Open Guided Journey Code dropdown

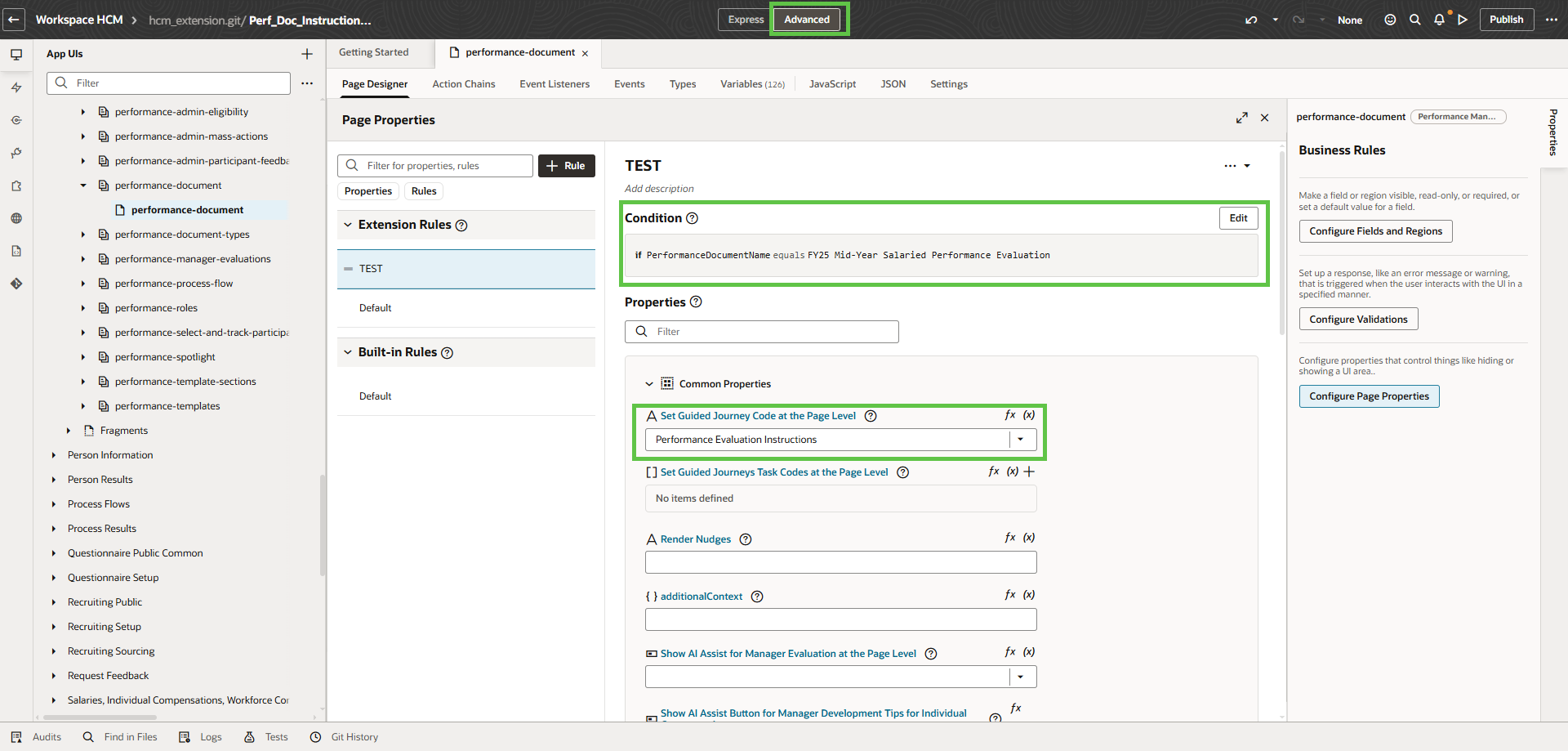tap(1021, 440)
